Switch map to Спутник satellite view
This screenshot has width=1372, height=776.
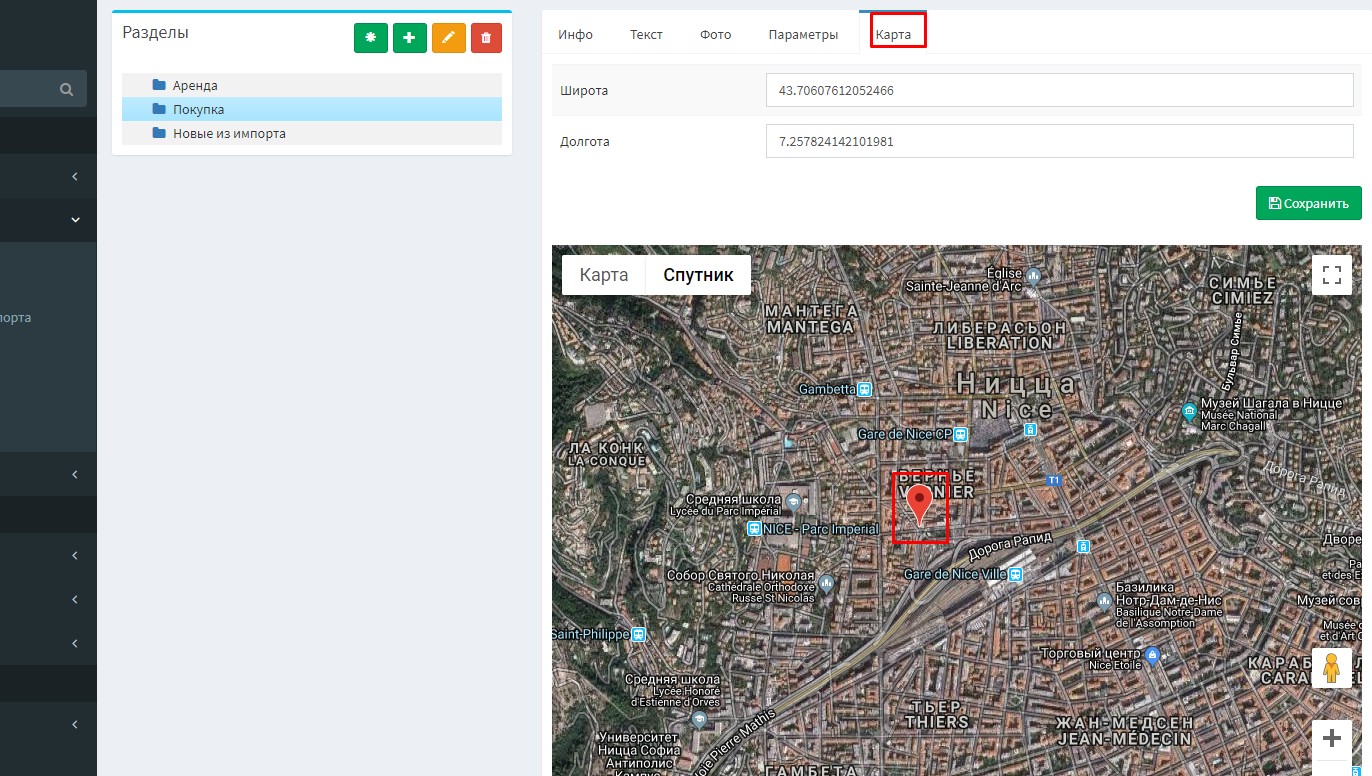pos(698,275)
